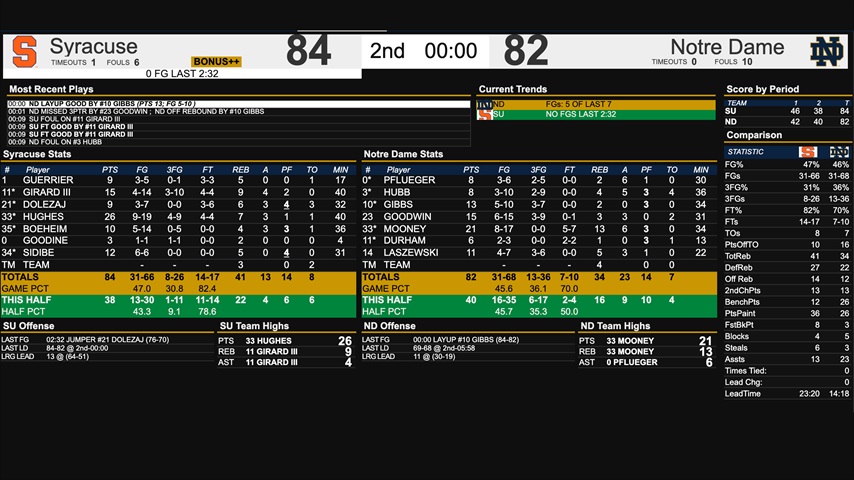Click the SU logo in Current Trends
This screenshot has height=480, width=854.
(485, 115)
